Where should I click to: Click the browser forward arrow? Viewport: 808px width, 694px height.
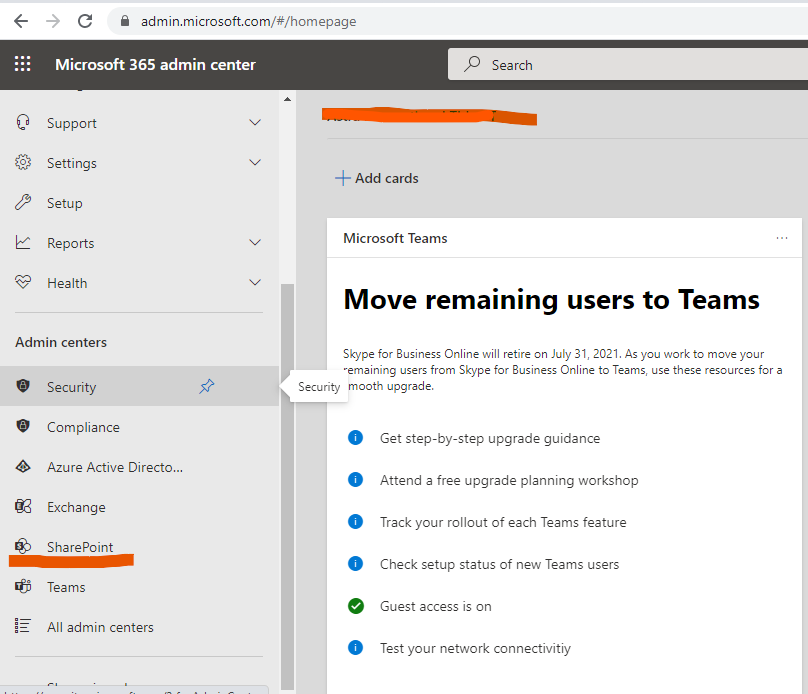click(53, 21)
